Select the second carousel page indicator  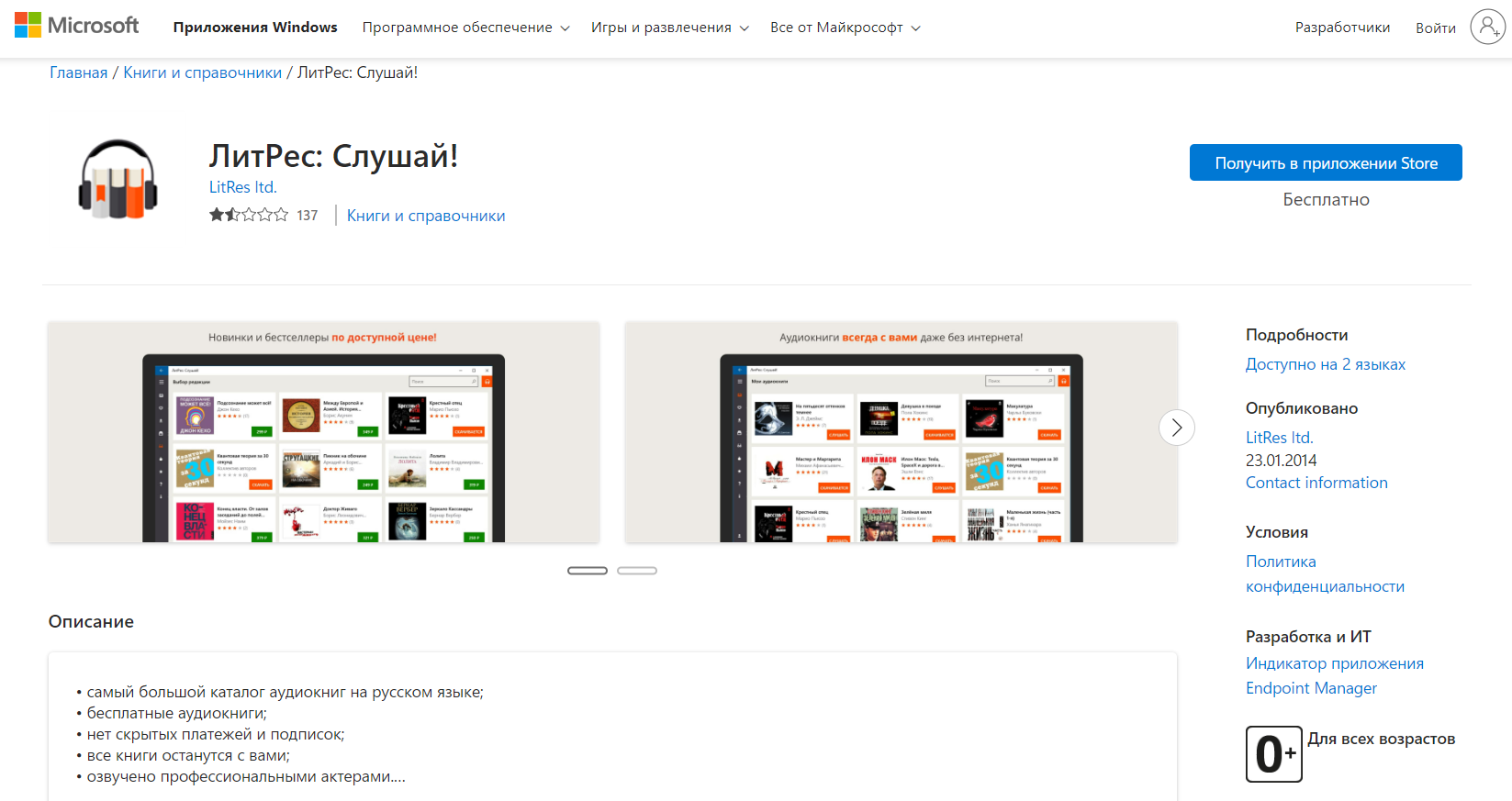(637, 571)
